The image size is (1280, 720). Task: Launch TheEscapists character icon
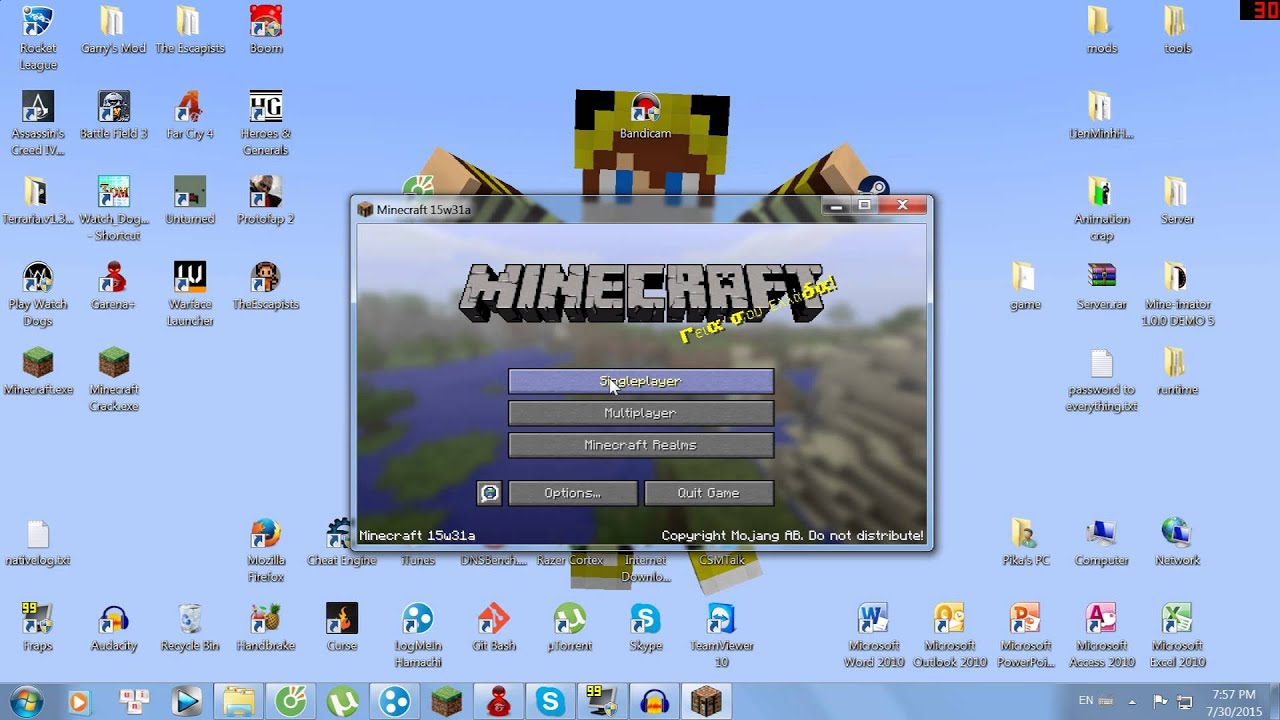(266, 286)
